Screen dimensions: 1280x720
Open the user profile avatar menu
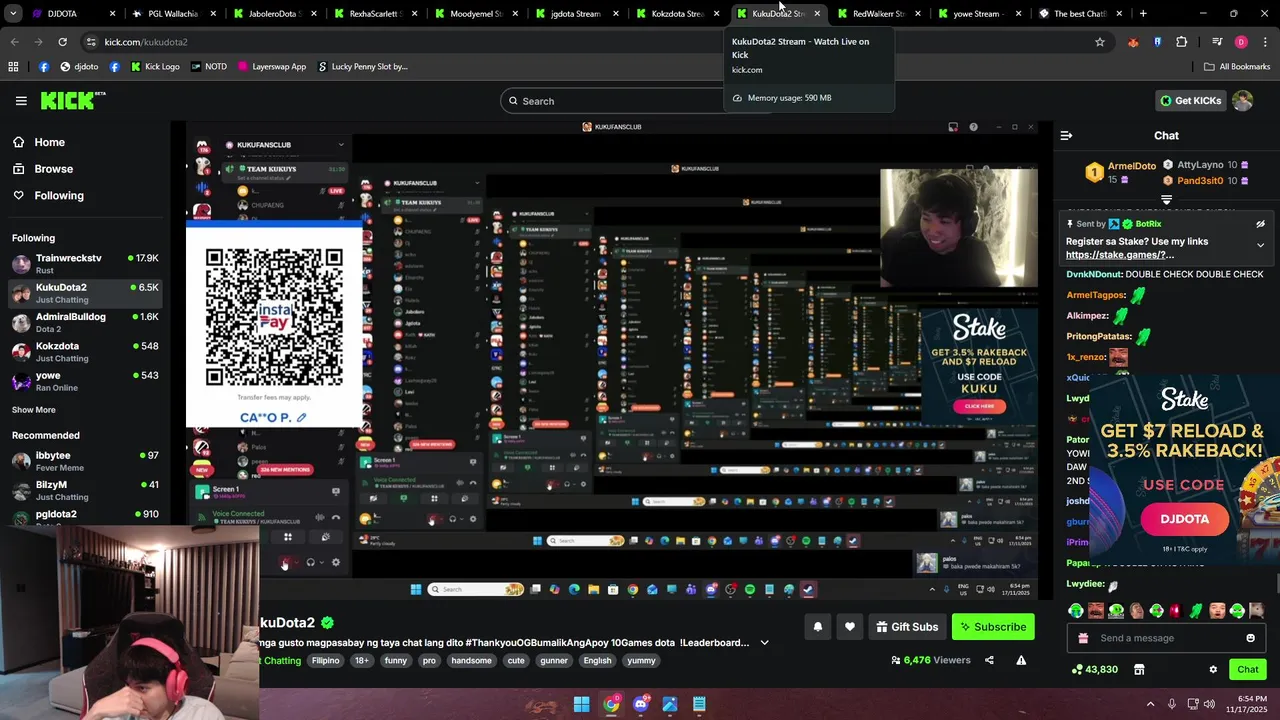click(1242, 100)
